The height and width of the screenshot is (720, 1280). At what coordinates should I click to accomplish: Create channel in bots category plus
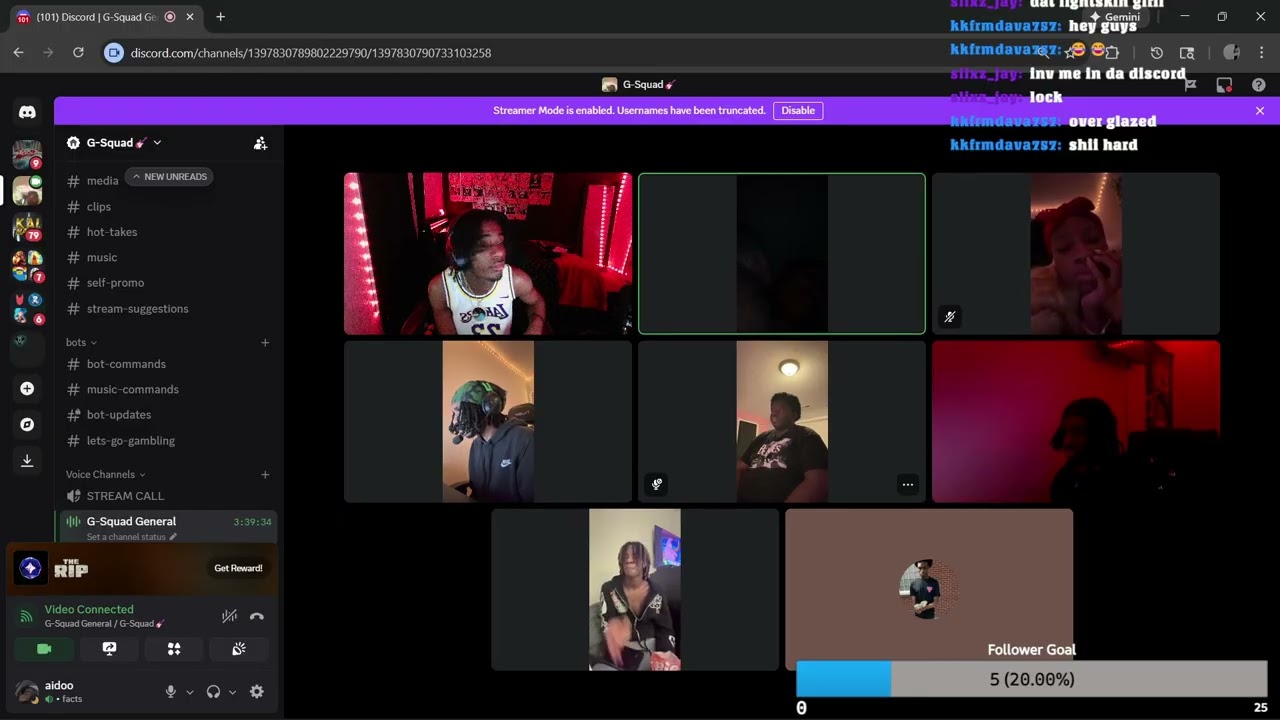[265, 342]
